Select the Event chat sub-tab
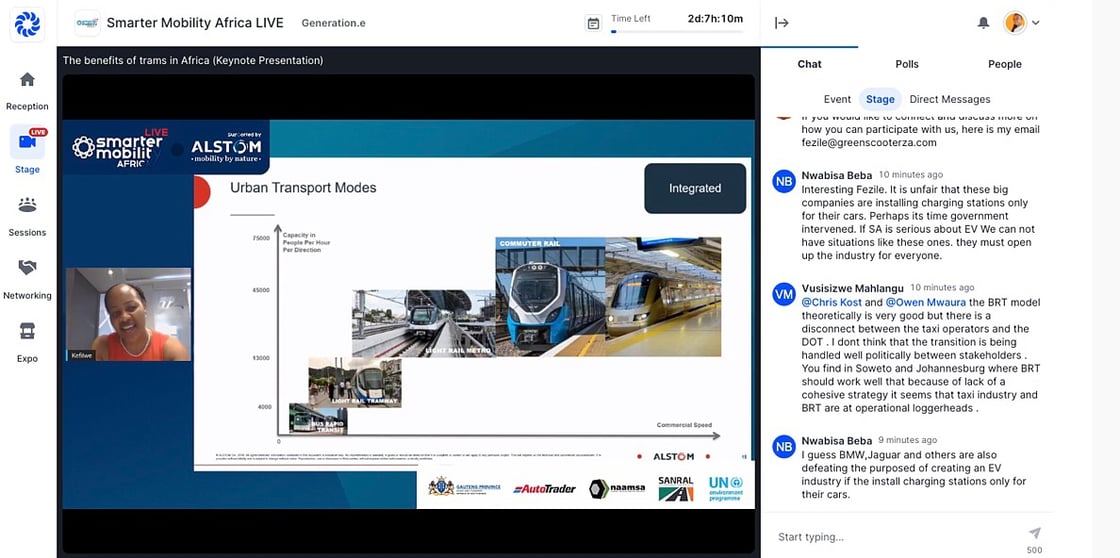The height and width of the screenshot is (558, 1120). (837, 99)
